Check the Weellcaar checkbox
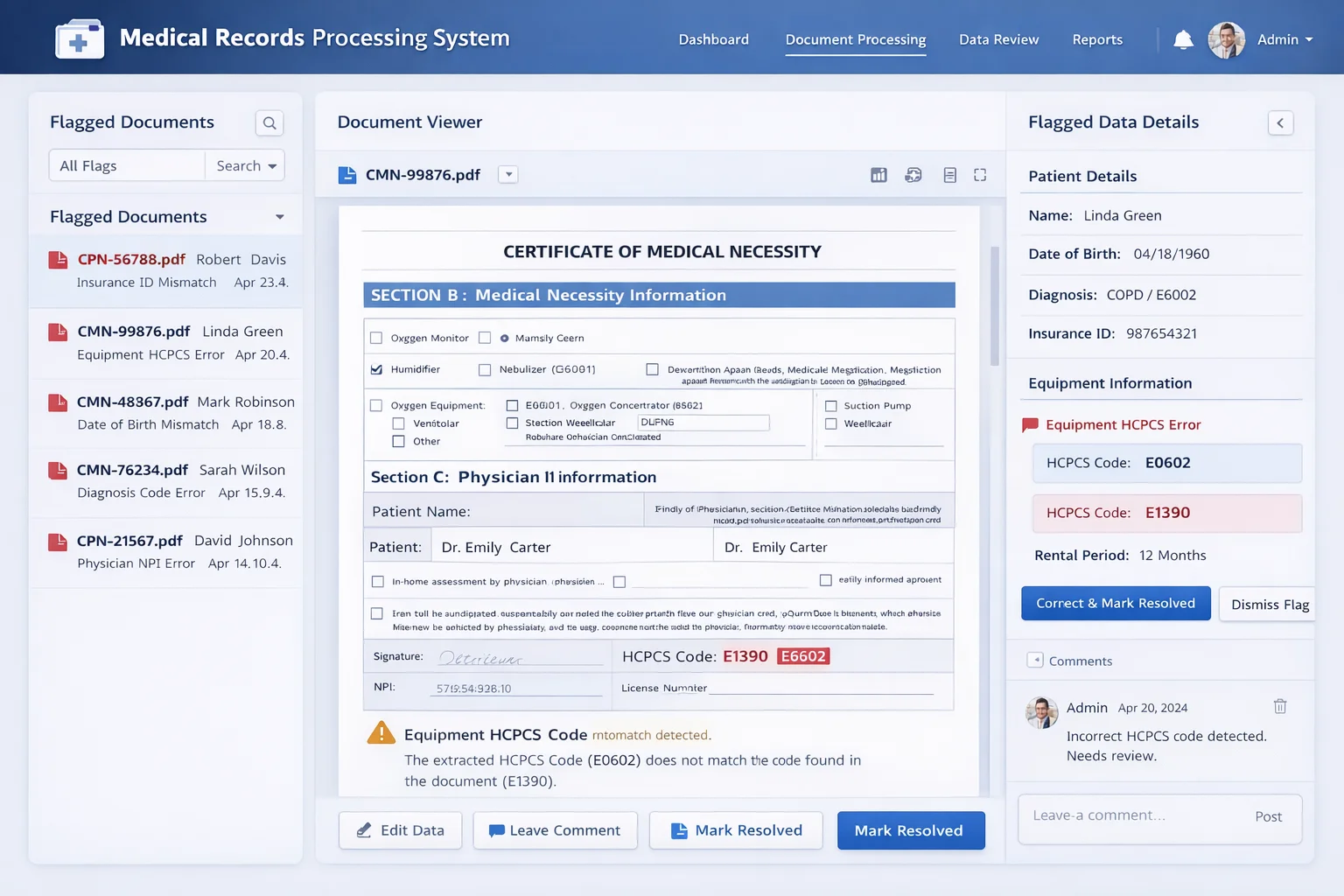 pyautogui.click(x=831, y=424)
